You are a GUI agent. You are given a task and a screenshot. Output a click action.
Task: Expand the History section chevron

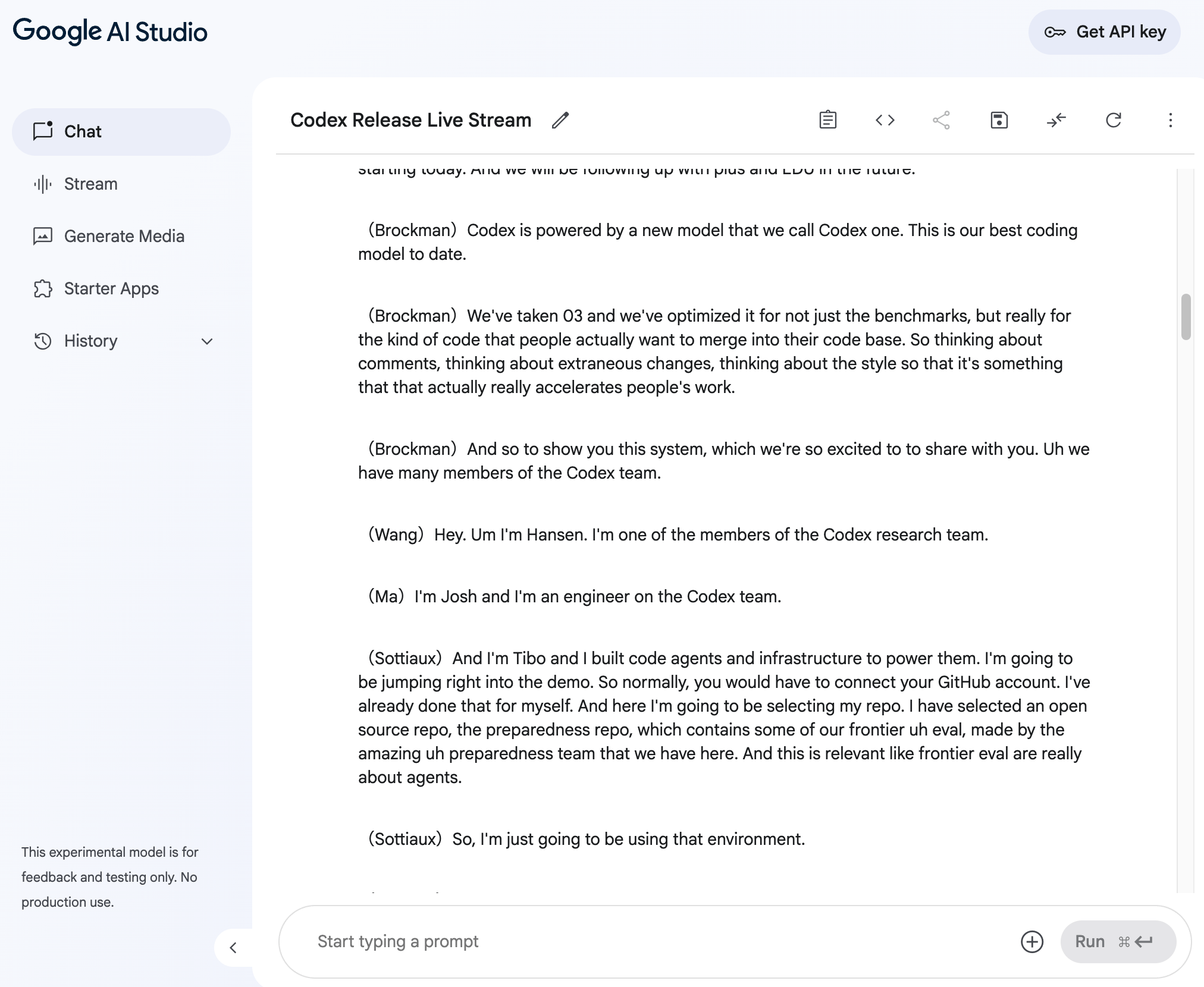pyautogui.click(x=207, y=341)
